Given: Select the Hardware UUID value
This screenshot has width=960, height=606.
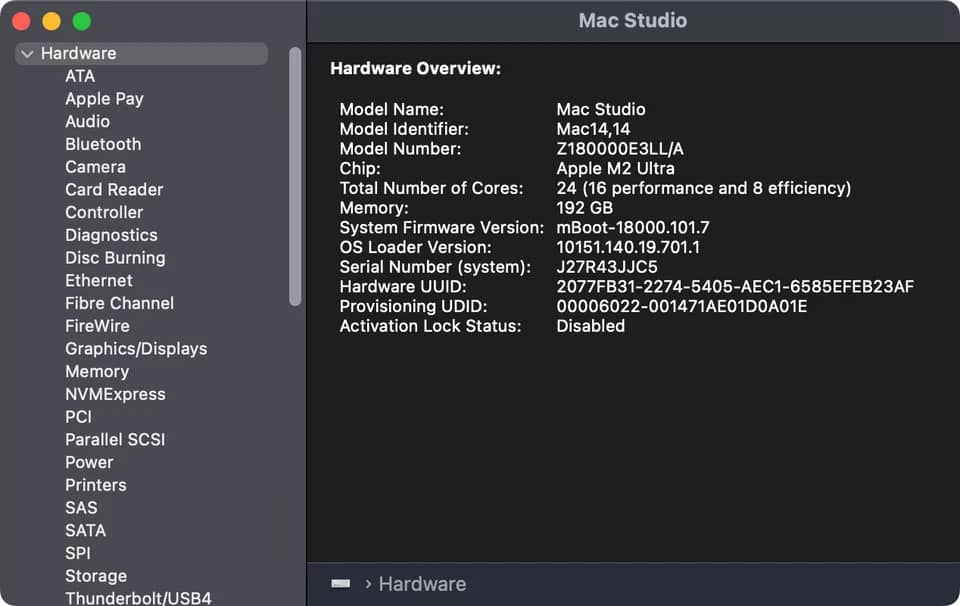Looking at the screenshot, I should (x=735, y=286).
